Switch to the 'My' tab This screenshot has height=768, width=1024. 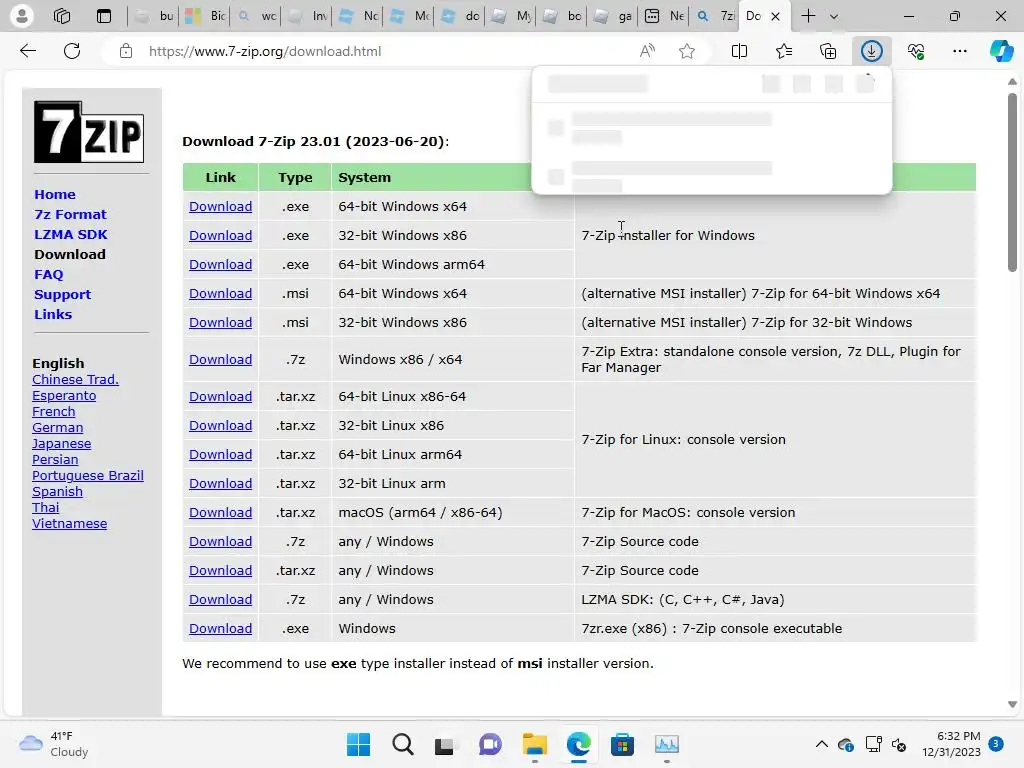511,16
